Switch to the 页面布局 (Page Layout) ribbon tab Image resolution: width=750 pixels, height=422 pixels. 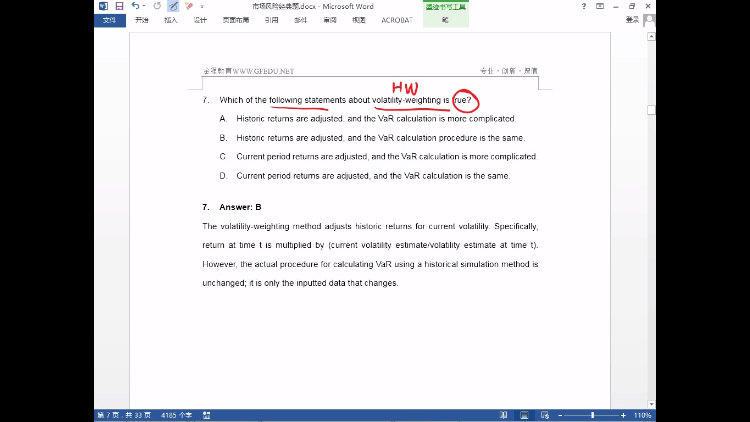coord(236,20)
